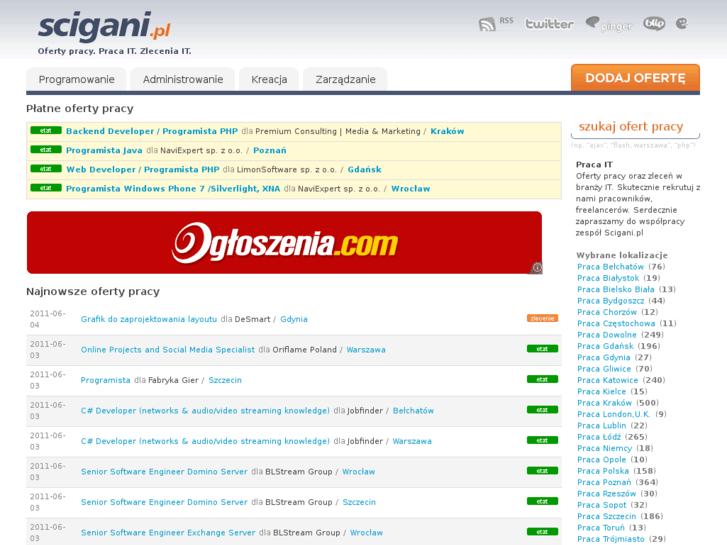Click Praca Sopot location link
This screenshot has height=545, width=727.
pyautogui.click(x=601, y=506)
